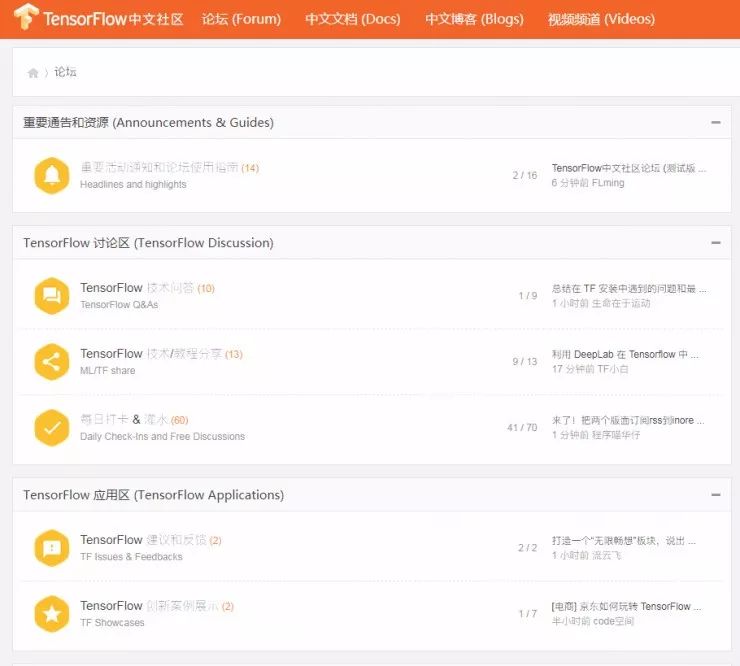Collapse the TensorFlow Discussion section
The width and height of the screenshot is (740, 666).
click(x=715, y=243)
